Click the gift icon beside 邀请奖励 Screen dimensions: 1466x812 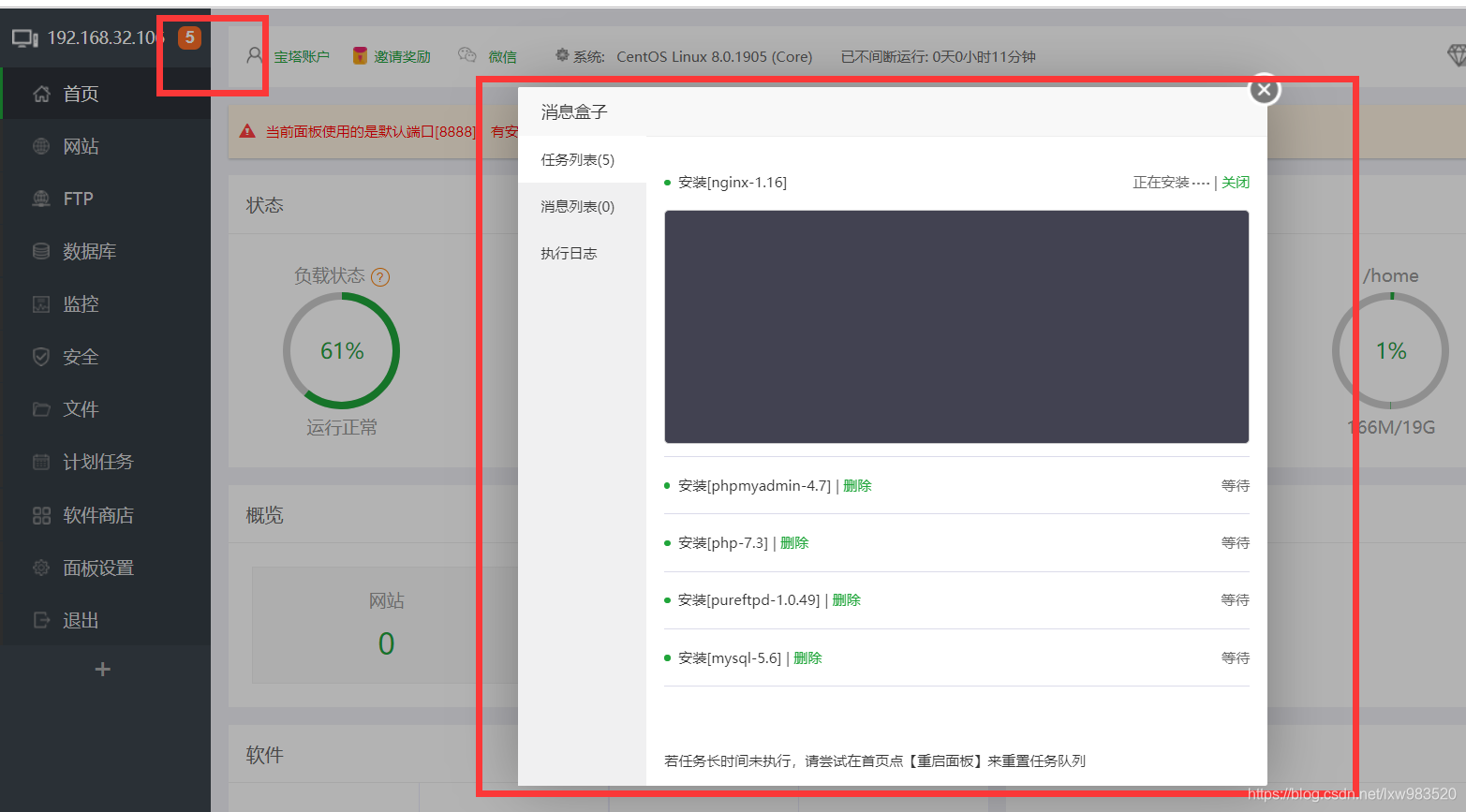click(360, 56)
